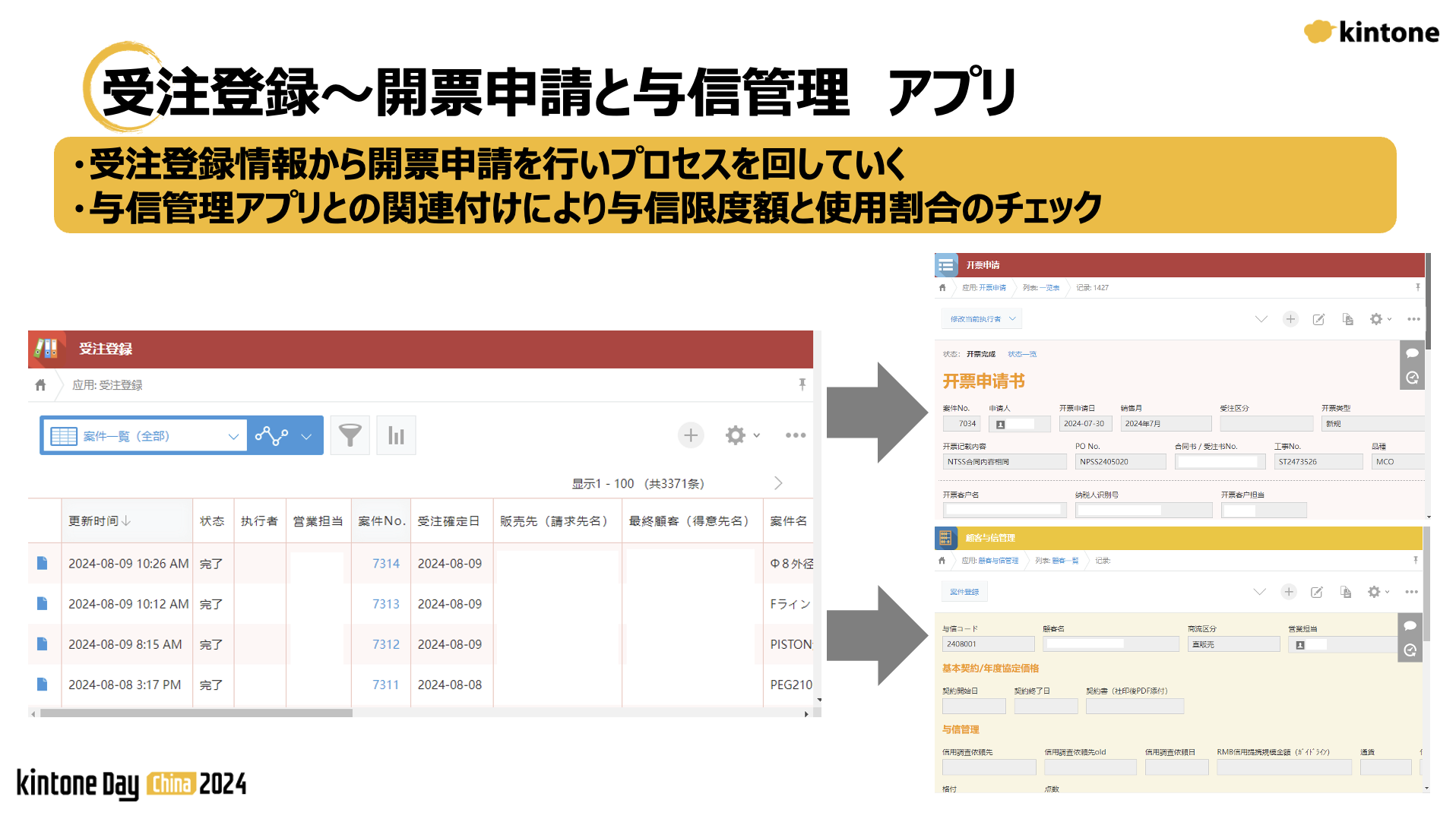Image resolution: width=1456 pixels, height=819 pixels.
Task: Click the 受注登録 app binder icon
Action: point(46,349)
